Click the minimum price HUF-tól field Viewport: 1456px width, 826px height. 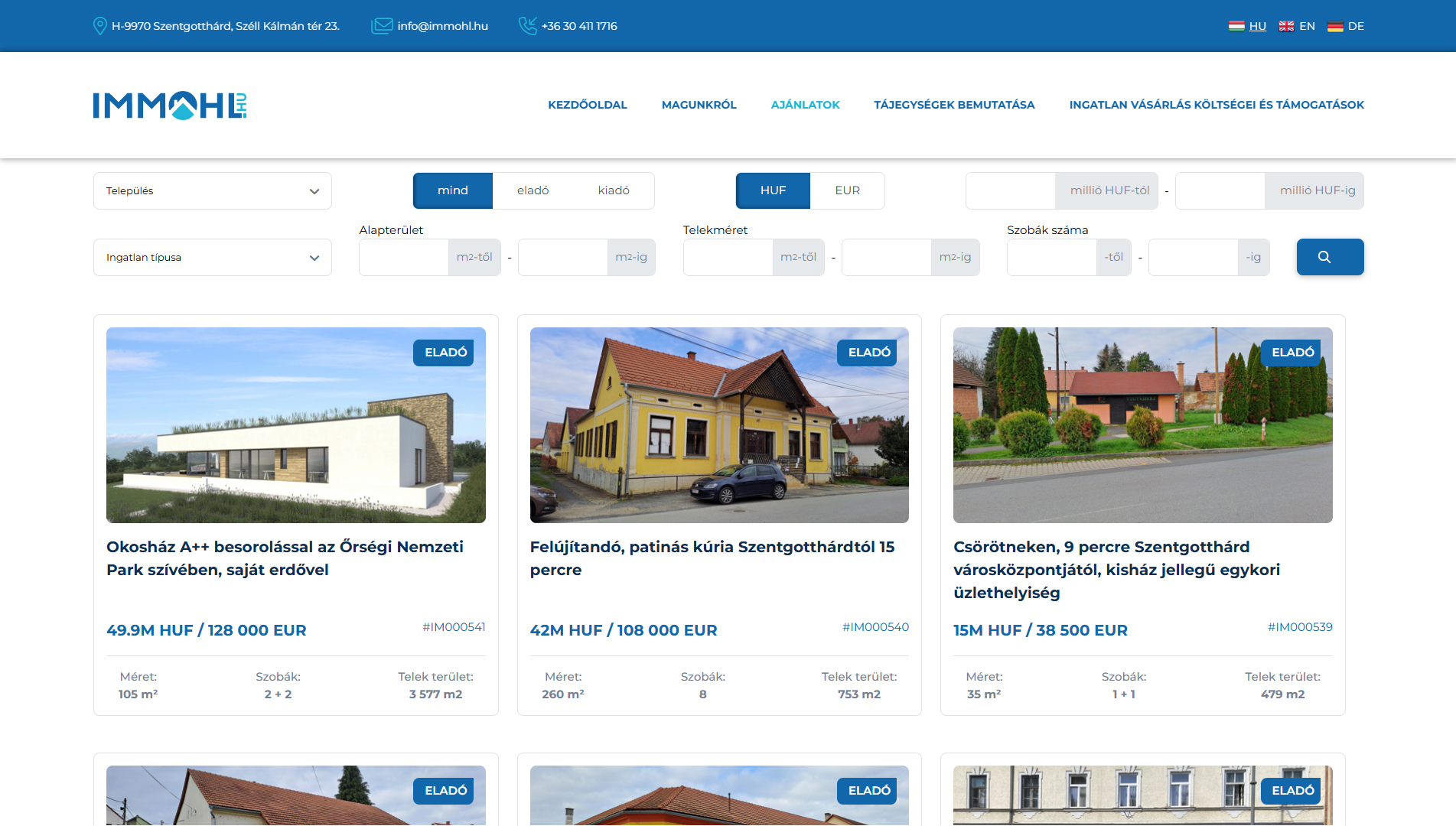click(1011, 190)
